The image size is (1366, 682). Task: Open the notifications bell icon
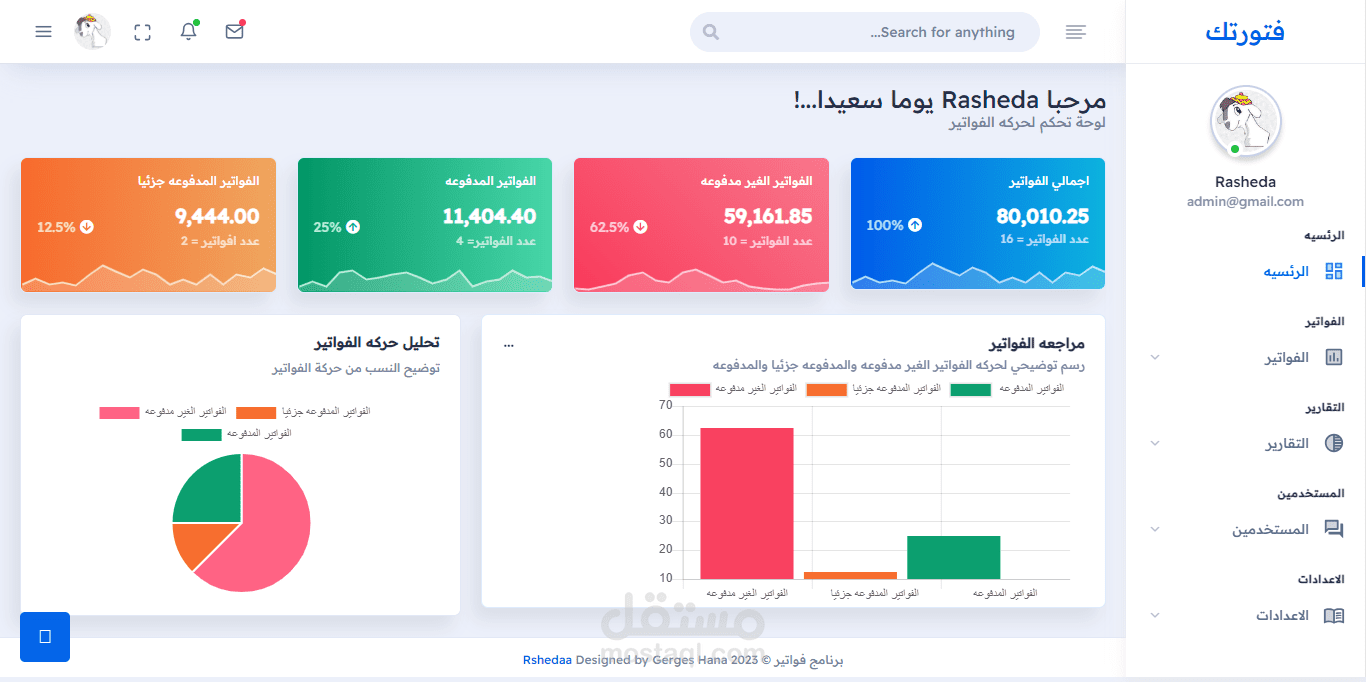pyautogui.click(x=189, y=31)
